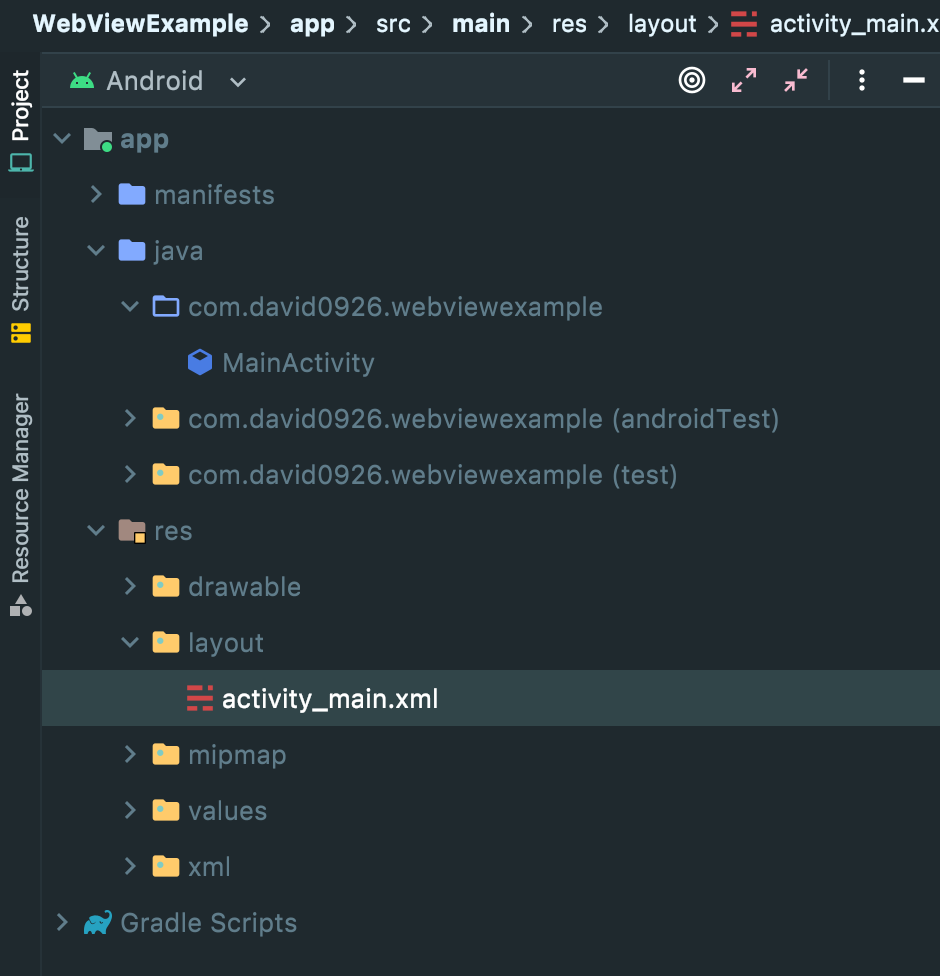Hide the Project tool window panel
Image resolution: width=940 pixels, height=976 pixels.
click(x=913, y=81)
